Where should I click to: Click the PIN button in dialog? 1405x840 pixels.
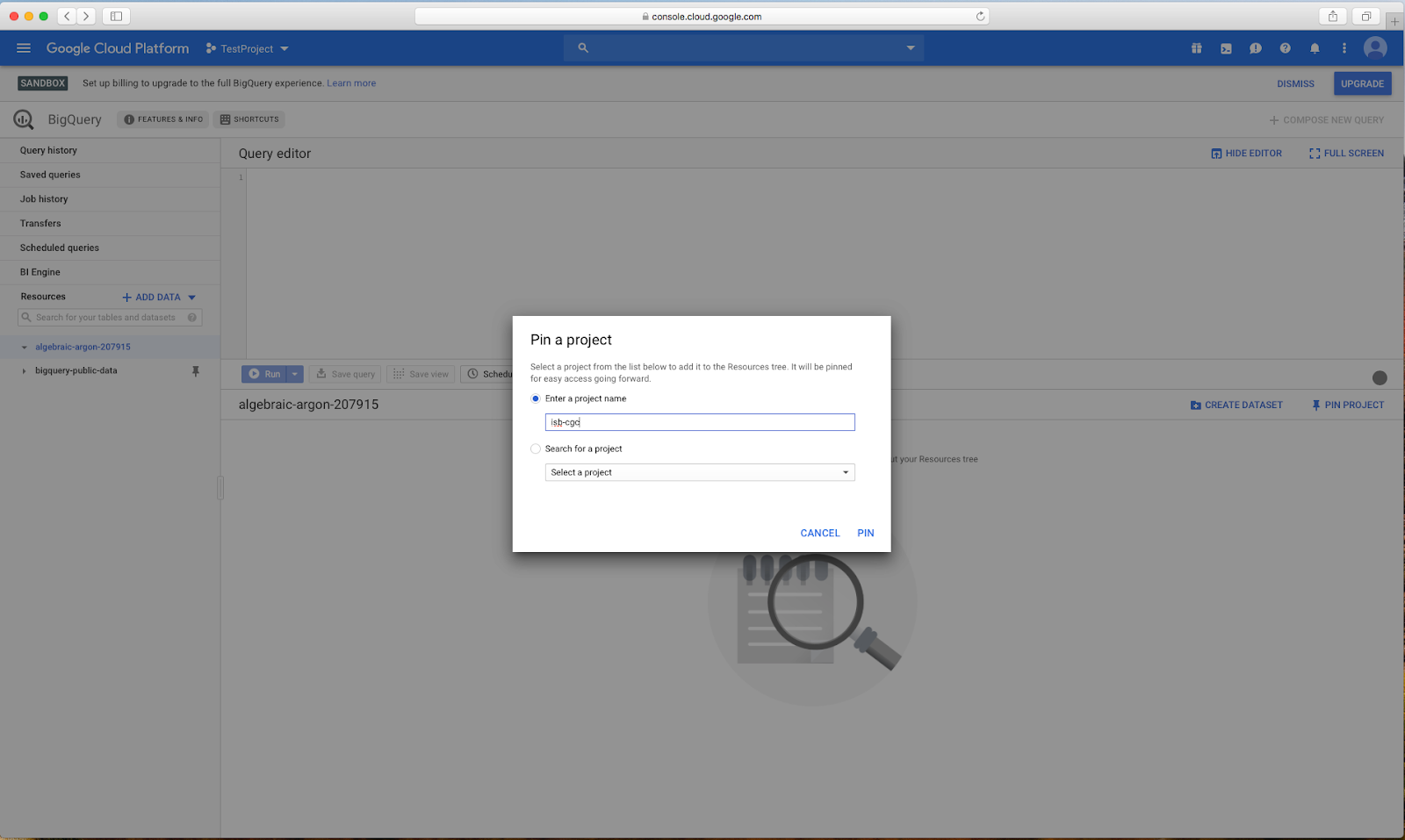pos(865,533)
